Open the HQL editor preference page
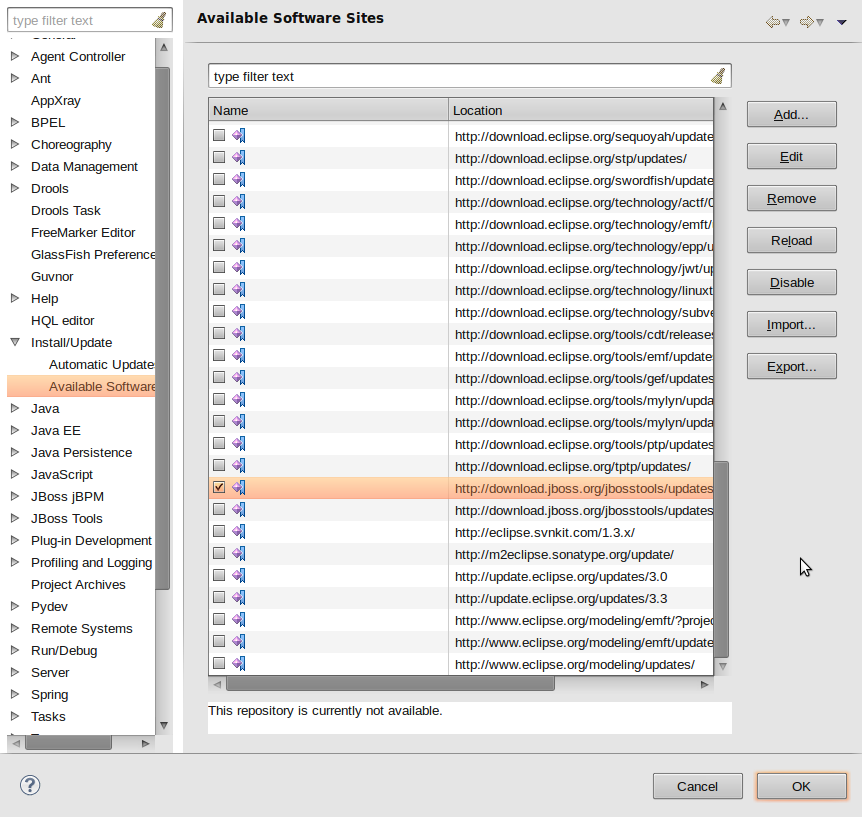This screenshot has width=862, height=817. (63, 321)
